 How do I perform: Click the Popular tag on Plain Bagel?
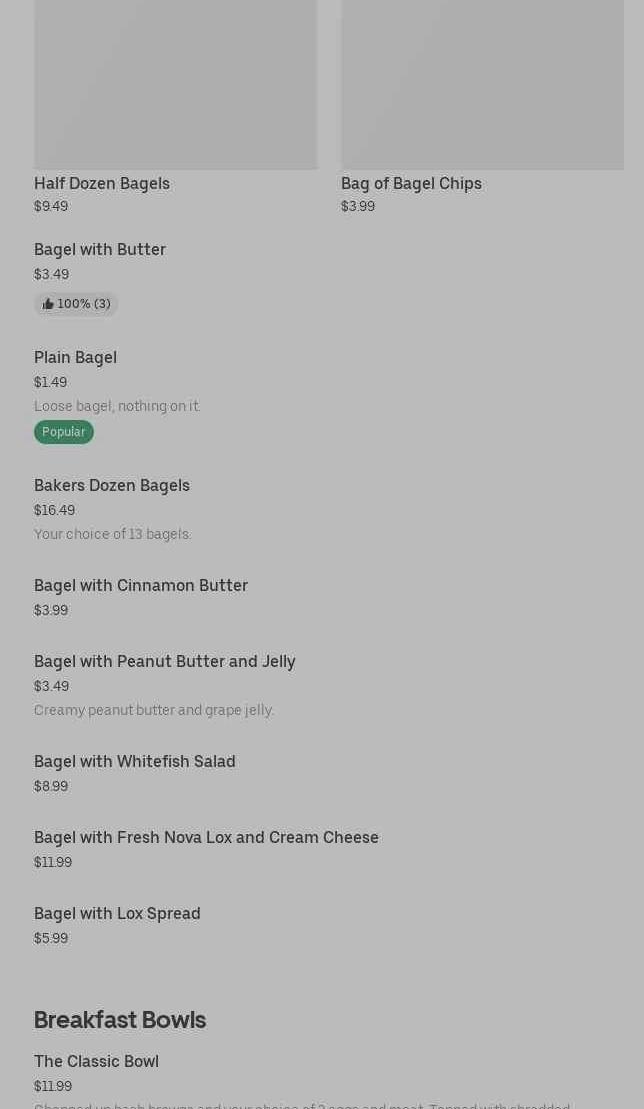tap(63, 432)
